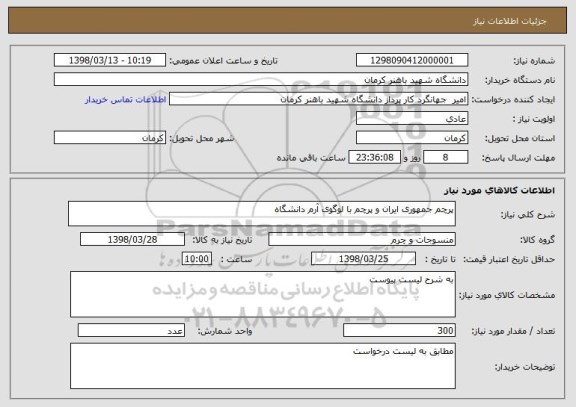Click the جزئیات اطلاعات نیاز header title
576x407 pixels.
(510, 21)
